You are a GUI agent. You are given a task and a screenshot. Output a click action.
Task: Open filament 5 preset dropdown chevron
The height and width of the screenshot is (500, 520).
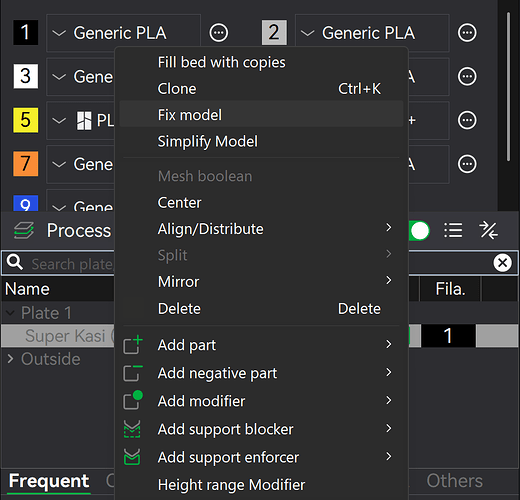click(59, 121)
